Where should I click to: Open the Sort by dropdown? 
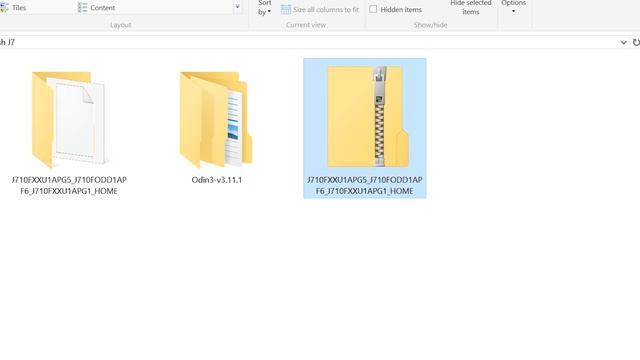pos(264,8)
